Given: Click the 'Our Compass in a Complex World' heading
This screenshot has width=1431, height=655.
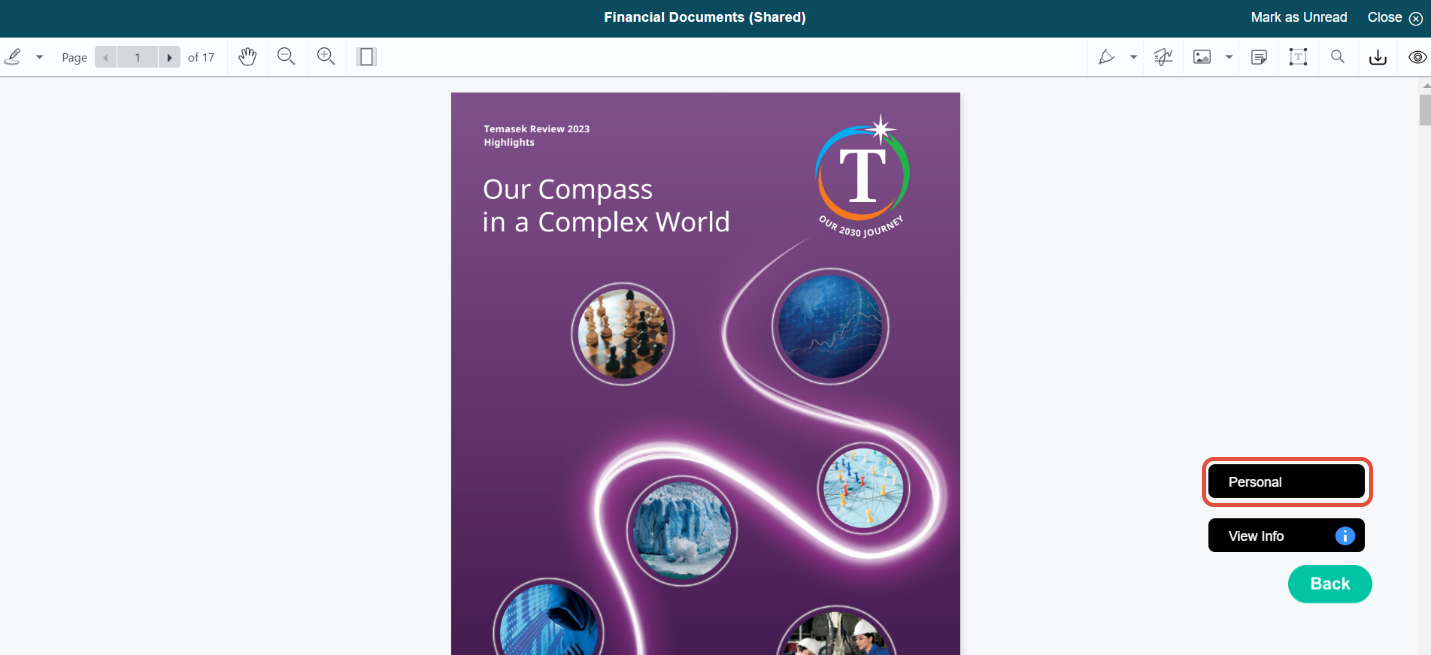Looking at the screenshot, I should pos(606,205).
